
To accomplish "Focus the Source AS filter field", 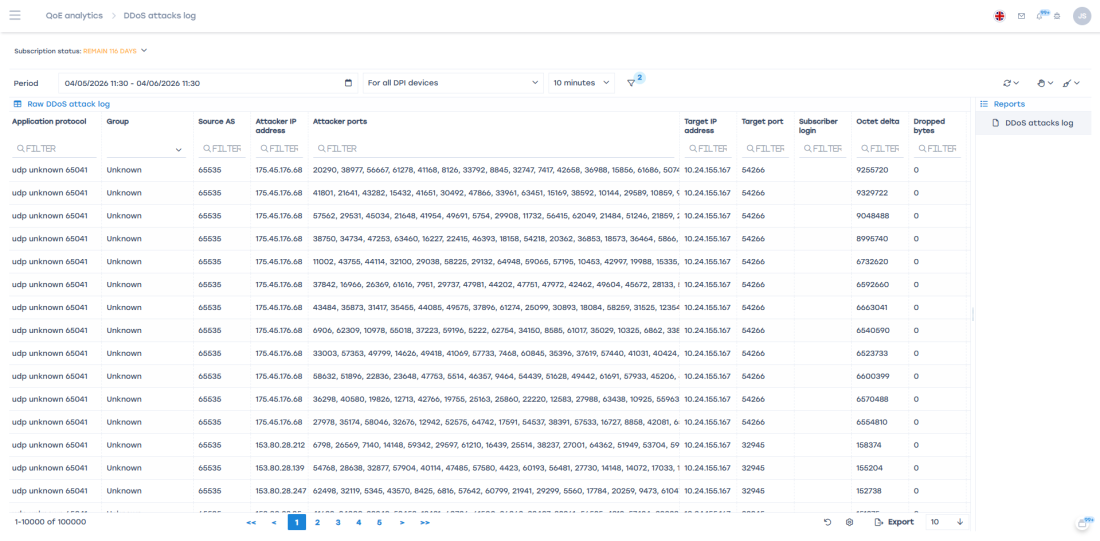I will point(222,149).
